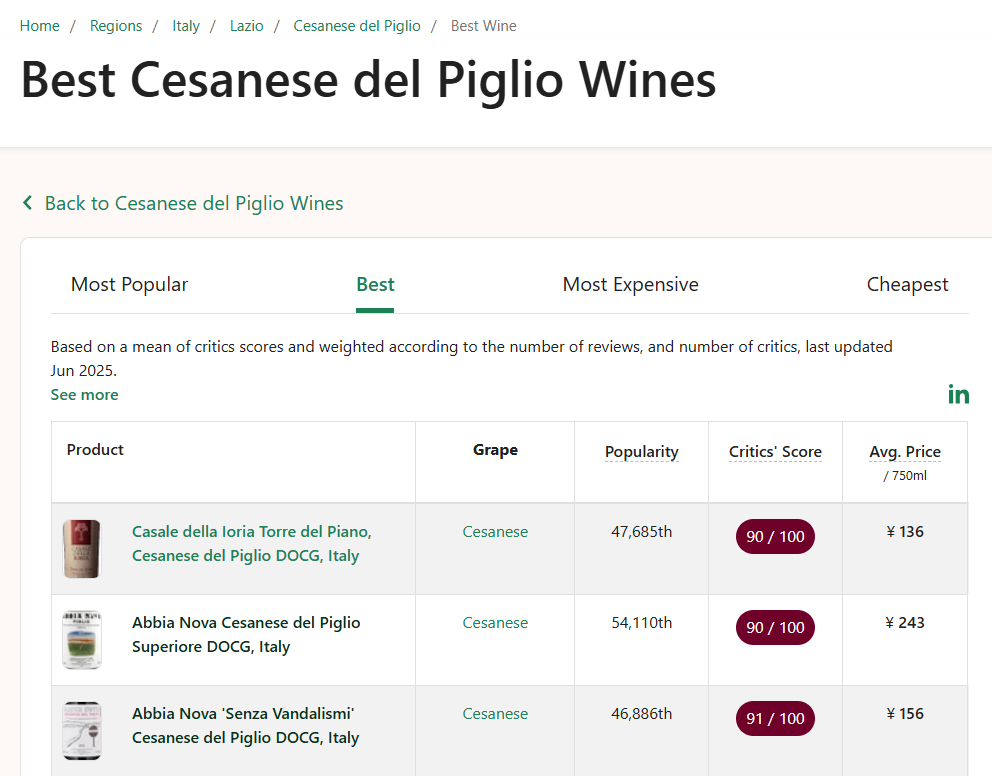Share page via LinkedIn icon
The height and width of the screenshot is (776, 992).
[958, 394]
